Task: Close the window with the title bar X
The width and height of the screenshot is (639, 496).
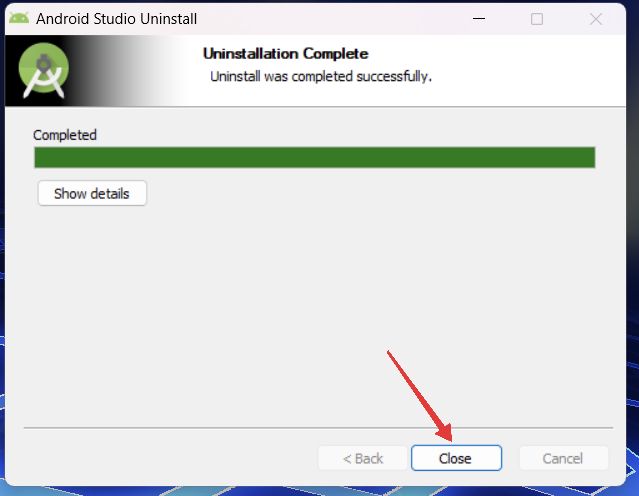Action: (596, 19)
